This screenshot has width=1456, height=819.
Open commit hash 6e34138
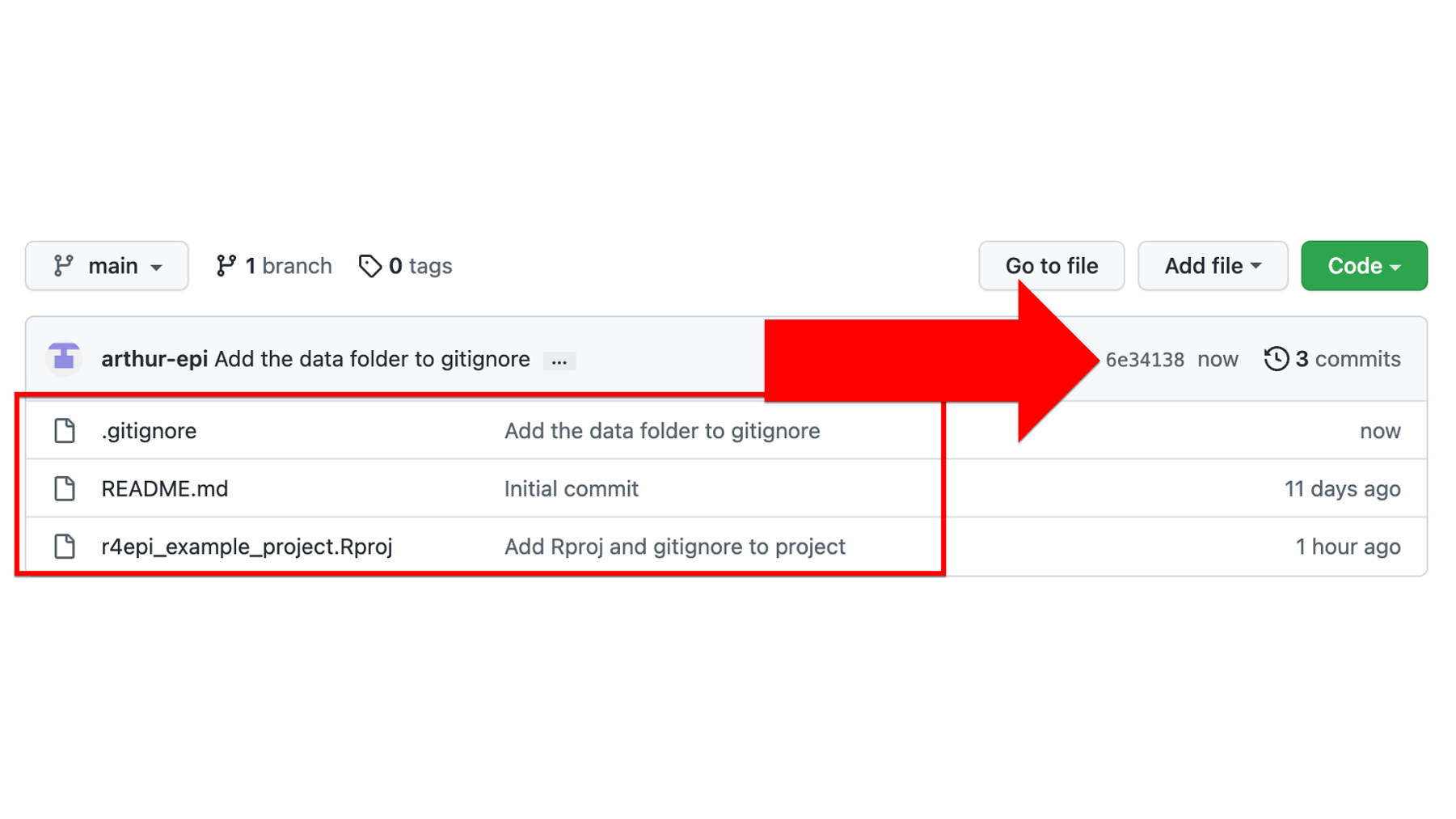pyautogui.click(x=1144, y=360)
